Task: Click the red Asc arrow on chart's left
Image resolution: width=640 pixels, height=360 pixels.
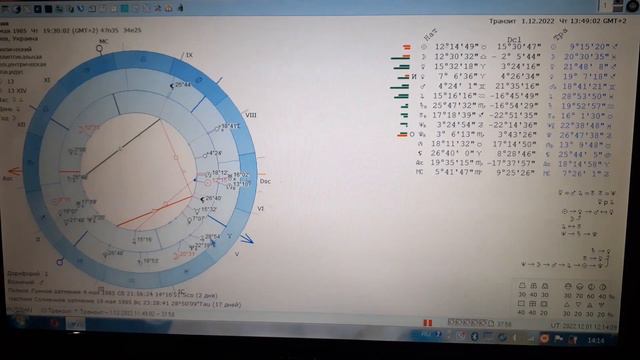Action: tap(15, 171)
